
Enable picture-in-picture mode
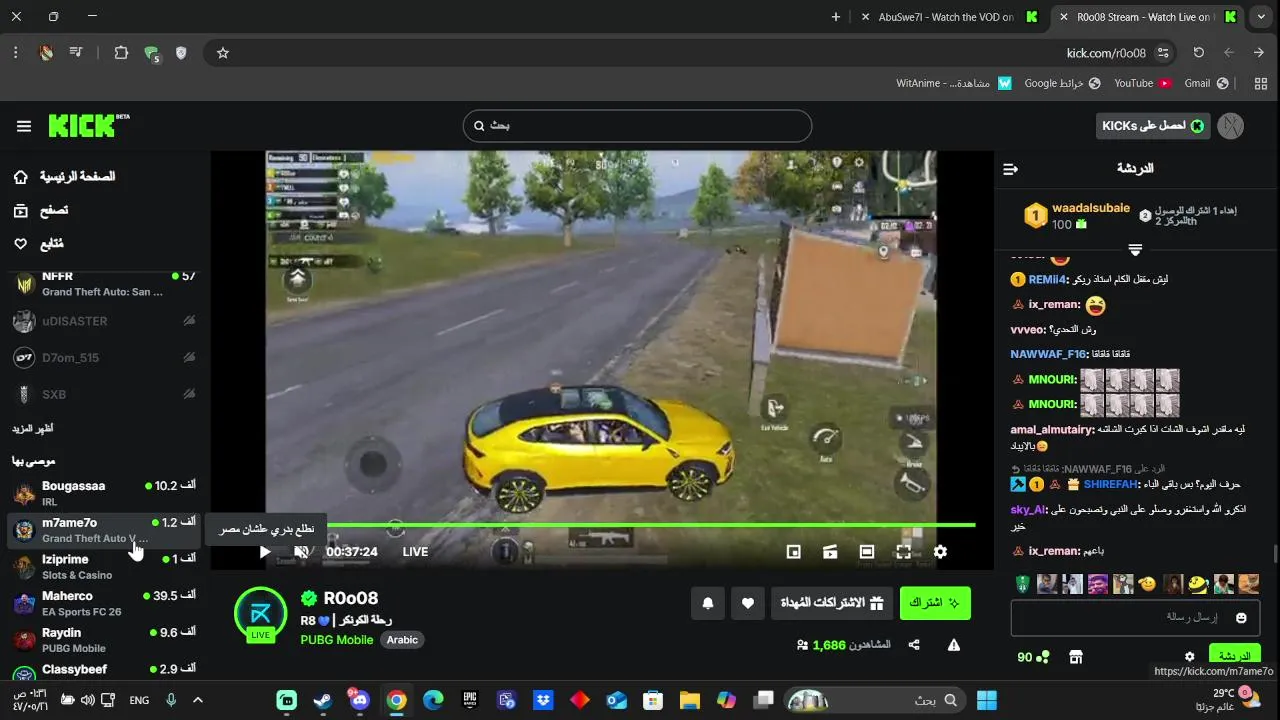tap(794, 552)
